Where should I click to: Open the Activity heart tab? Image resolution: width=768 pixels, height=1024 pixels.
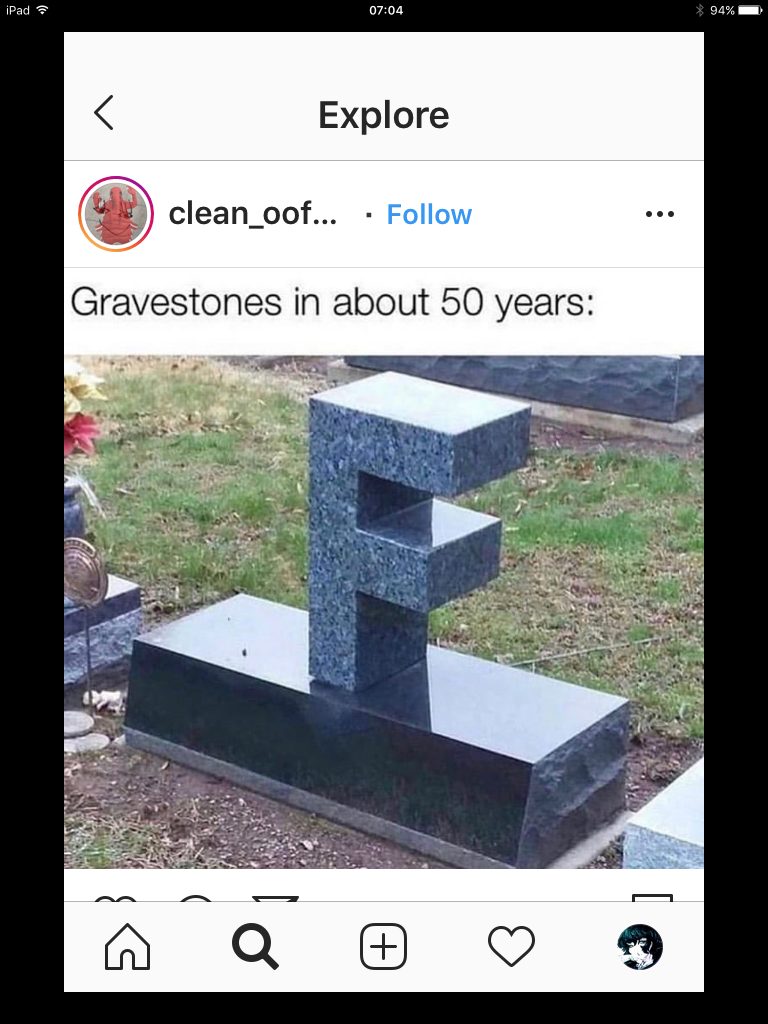(x=511, y=946)
